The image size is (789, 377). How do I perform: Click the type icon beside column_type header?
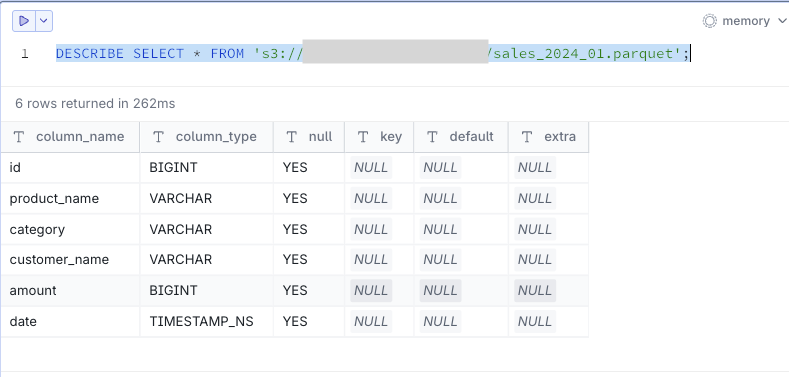[159, 137]
